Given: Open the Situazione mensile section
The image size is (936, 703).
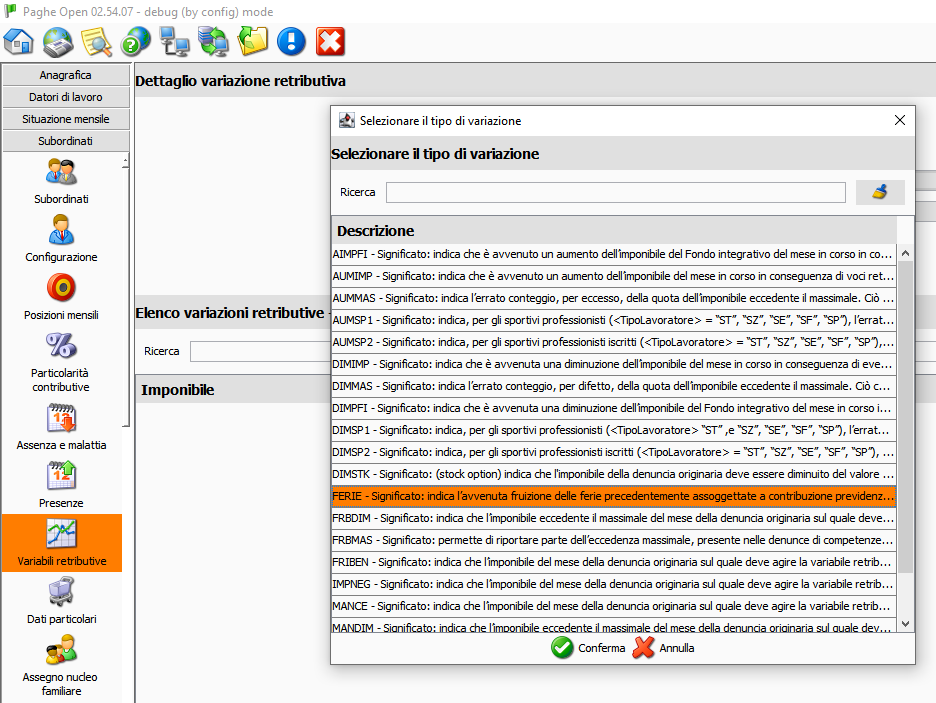Looking at the screenshot, I should point(66,119).
